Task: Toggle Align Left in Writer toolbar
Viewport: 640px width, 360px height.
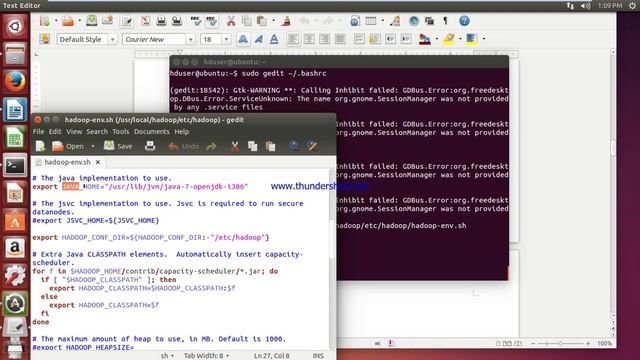Action: tap(293, 39)
